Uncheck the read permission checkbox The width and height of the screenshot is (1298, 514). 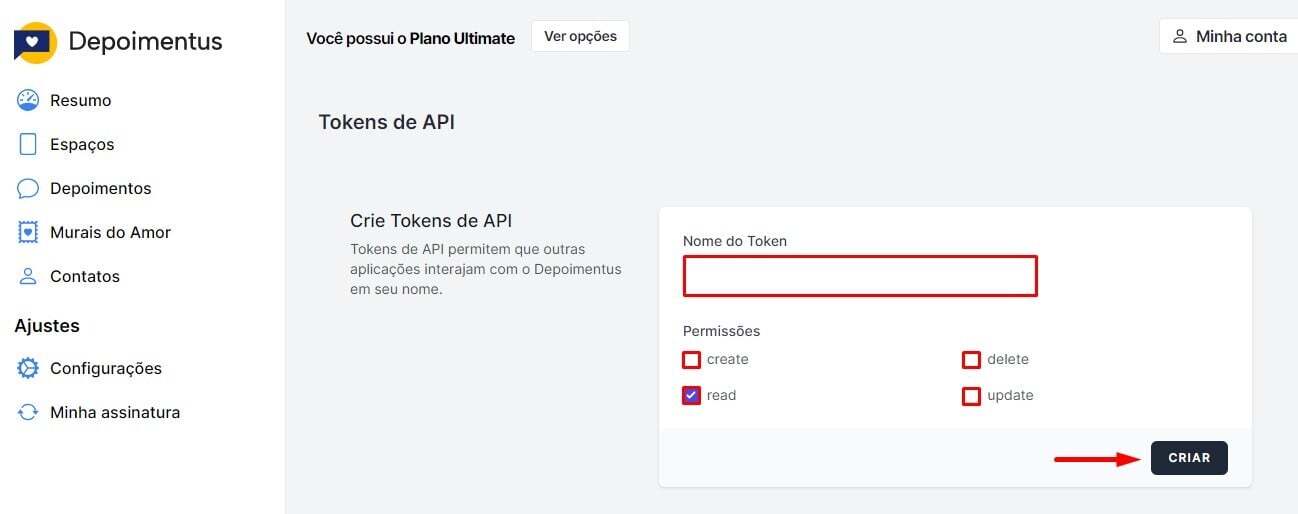691,395
